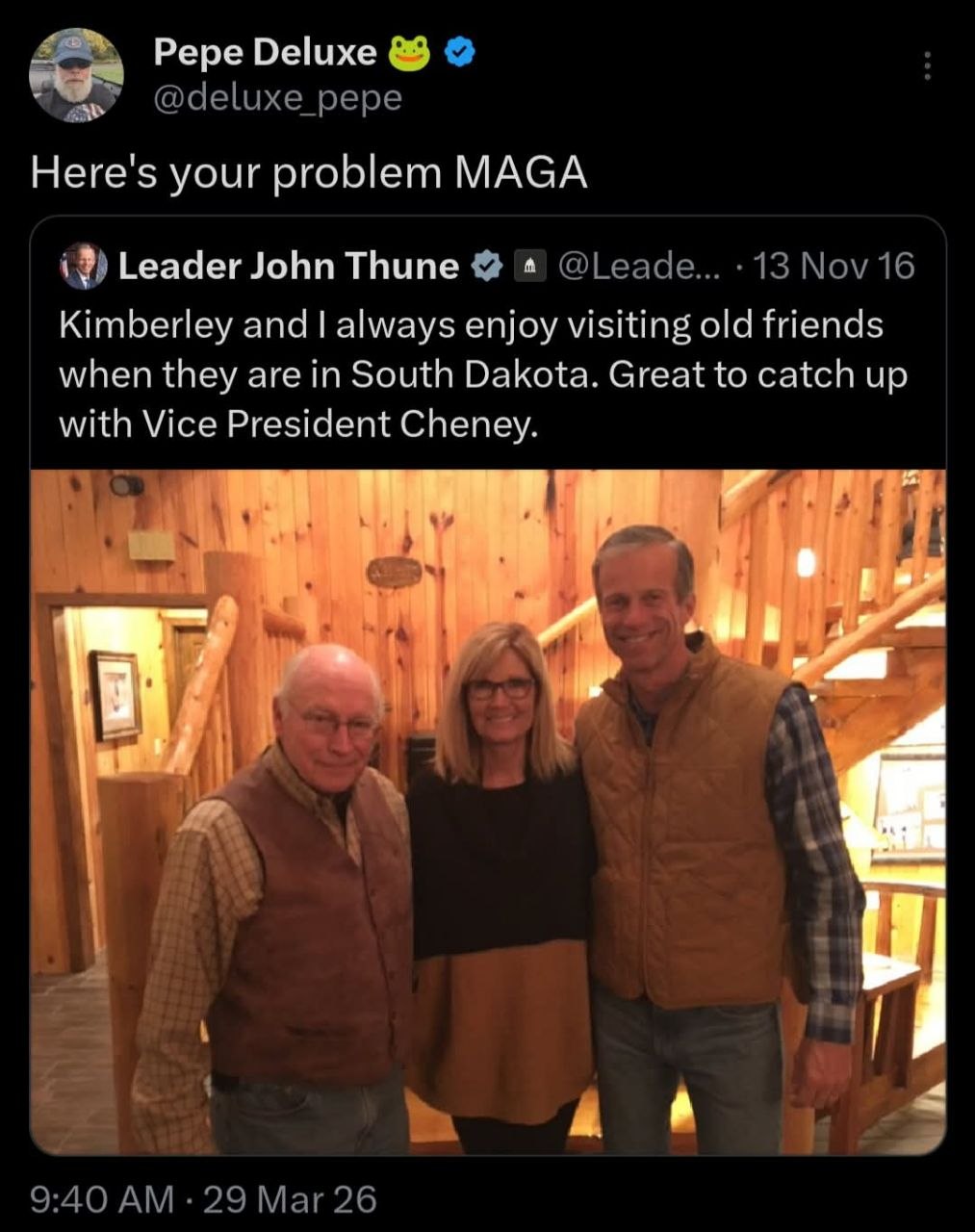Click Pepe Deluxe's blue verified badge

[x=461, y=54]
